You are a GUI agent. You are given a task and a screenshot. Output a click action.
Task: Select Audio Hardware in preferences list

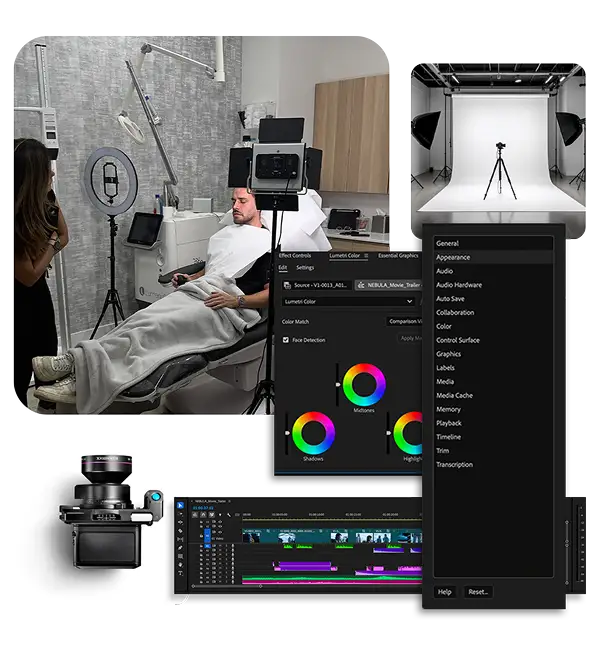[x=459, y=285]
